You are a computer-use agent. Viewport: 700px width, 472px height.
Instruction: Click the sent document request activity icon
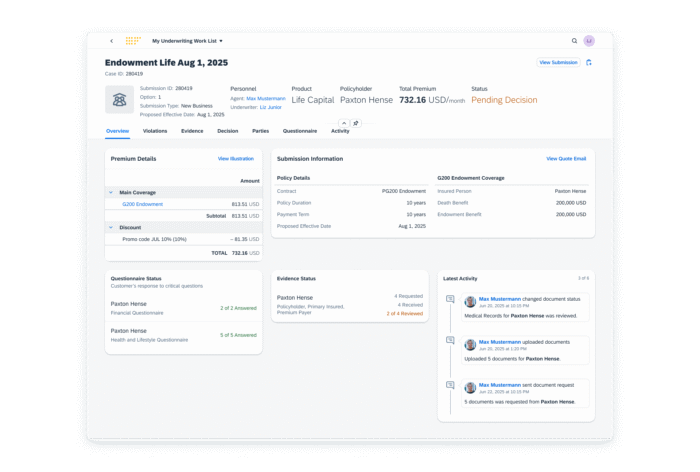click(x=450, y=384)
